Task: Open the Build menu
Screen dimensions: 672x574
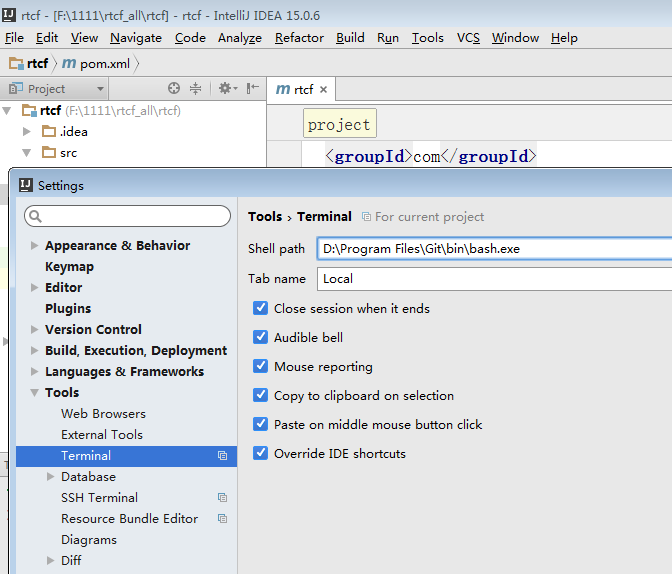Action: coord(350,38)
